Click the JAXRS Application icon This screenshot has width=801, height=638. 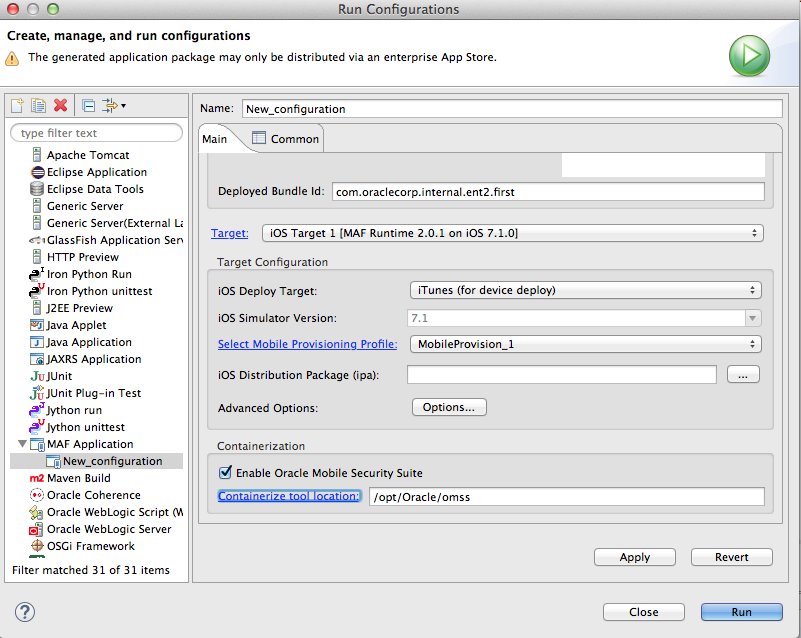pos(37,359)
